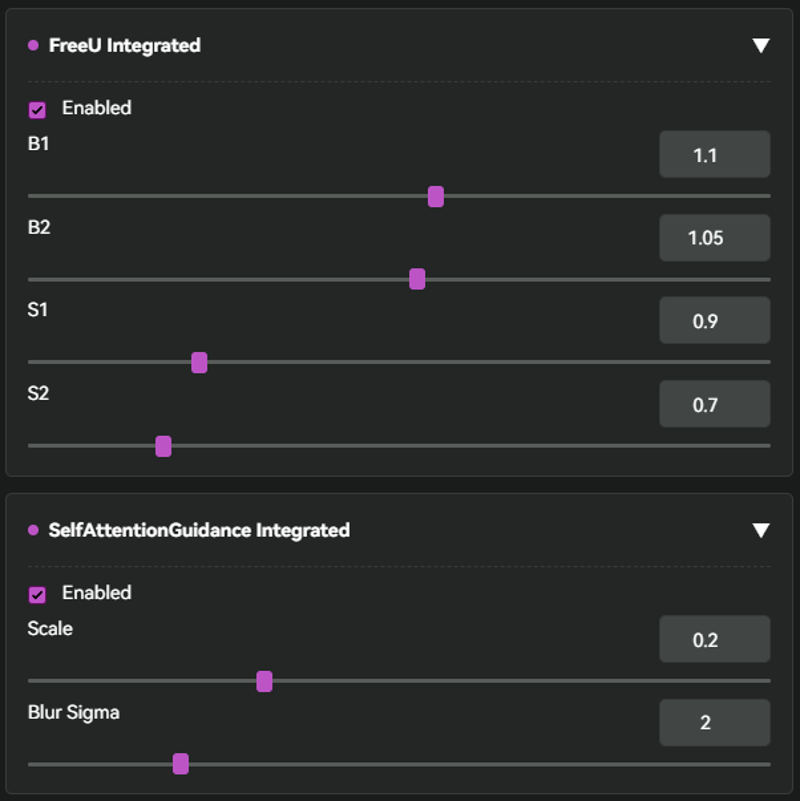Focus the S1 value field showing 0.9
The width and height of the screenshot is (800, 801).
click(x=714, y=321)
